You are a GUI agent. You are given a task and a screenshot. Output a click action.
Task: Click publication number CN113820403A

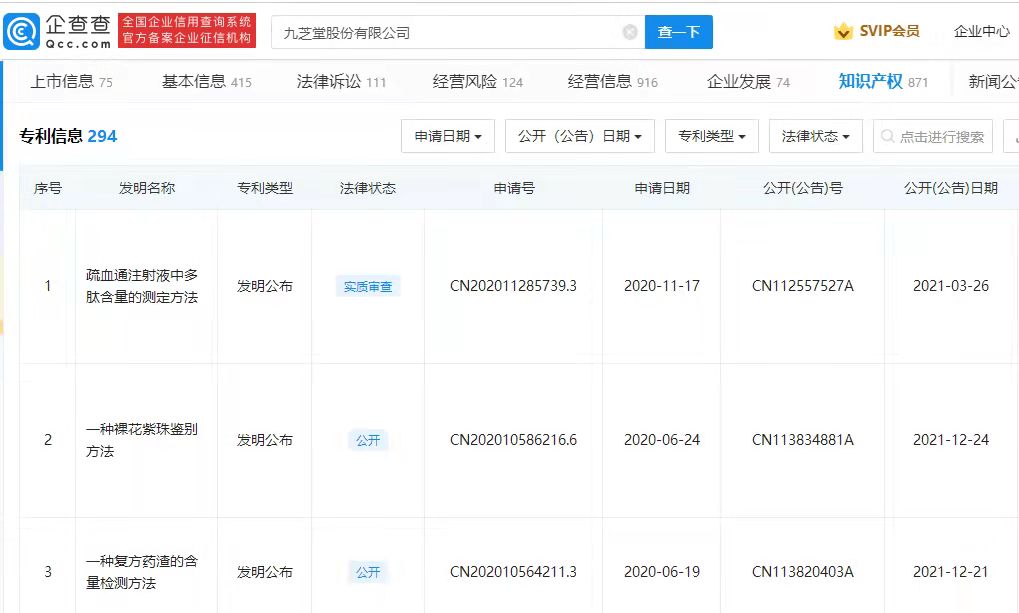point(803,572)
